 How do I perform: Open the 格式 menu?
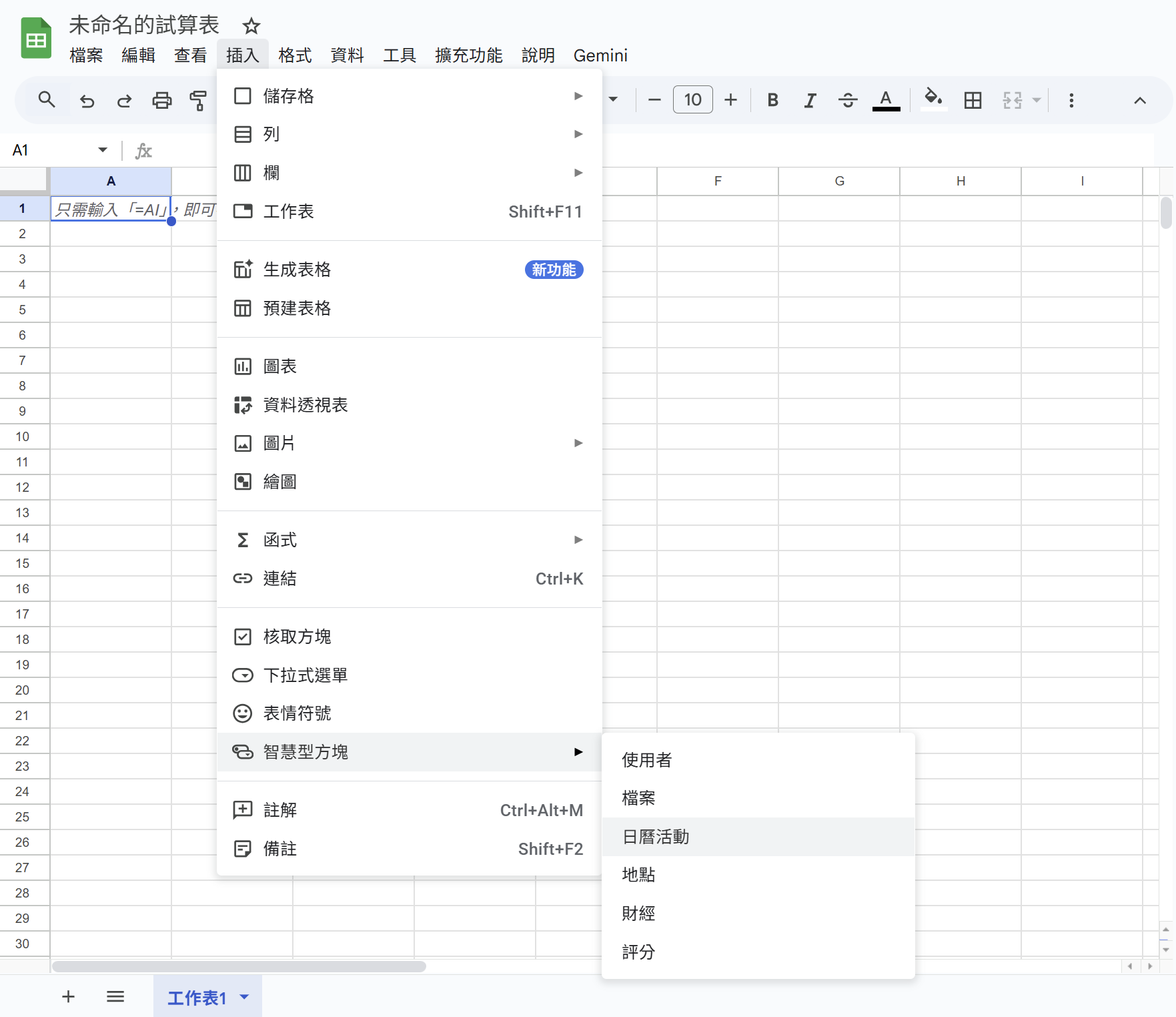point(295,55)
